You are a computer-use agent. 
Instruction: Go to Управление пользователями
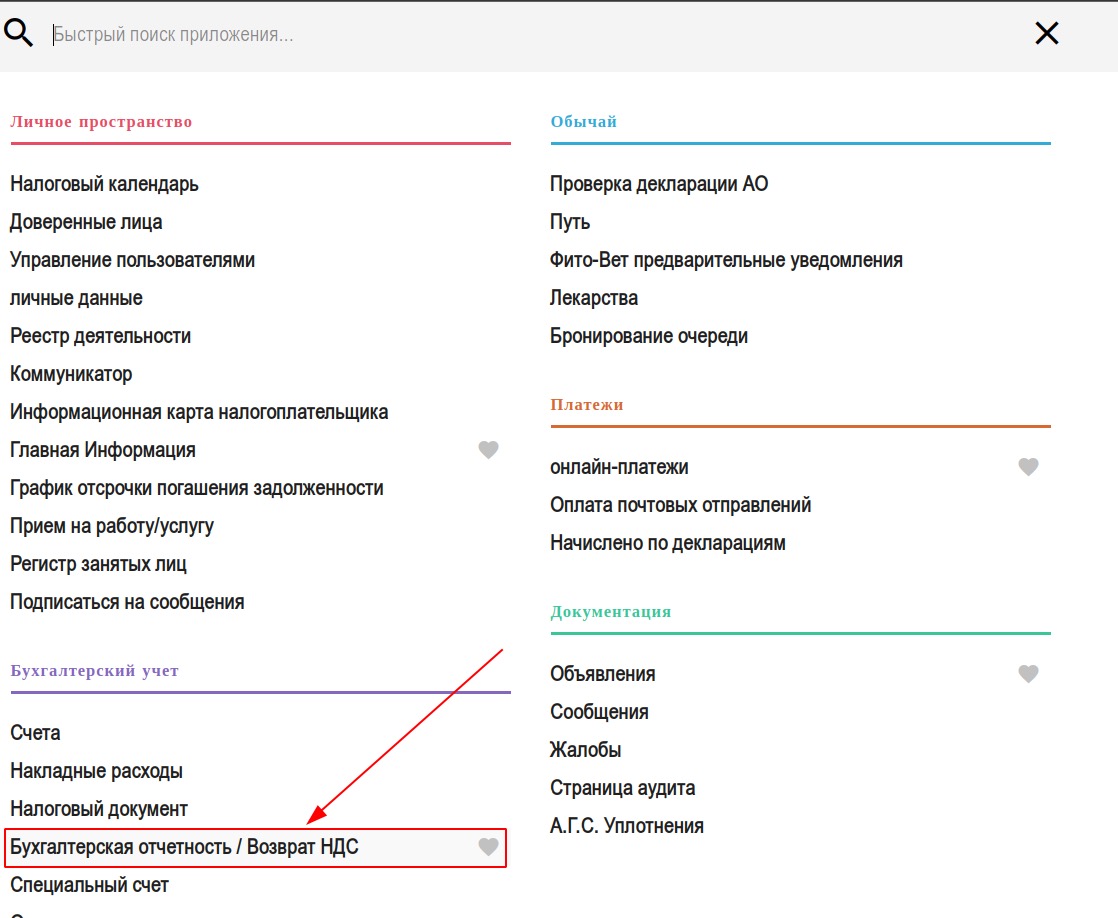[x=132, y=260]
